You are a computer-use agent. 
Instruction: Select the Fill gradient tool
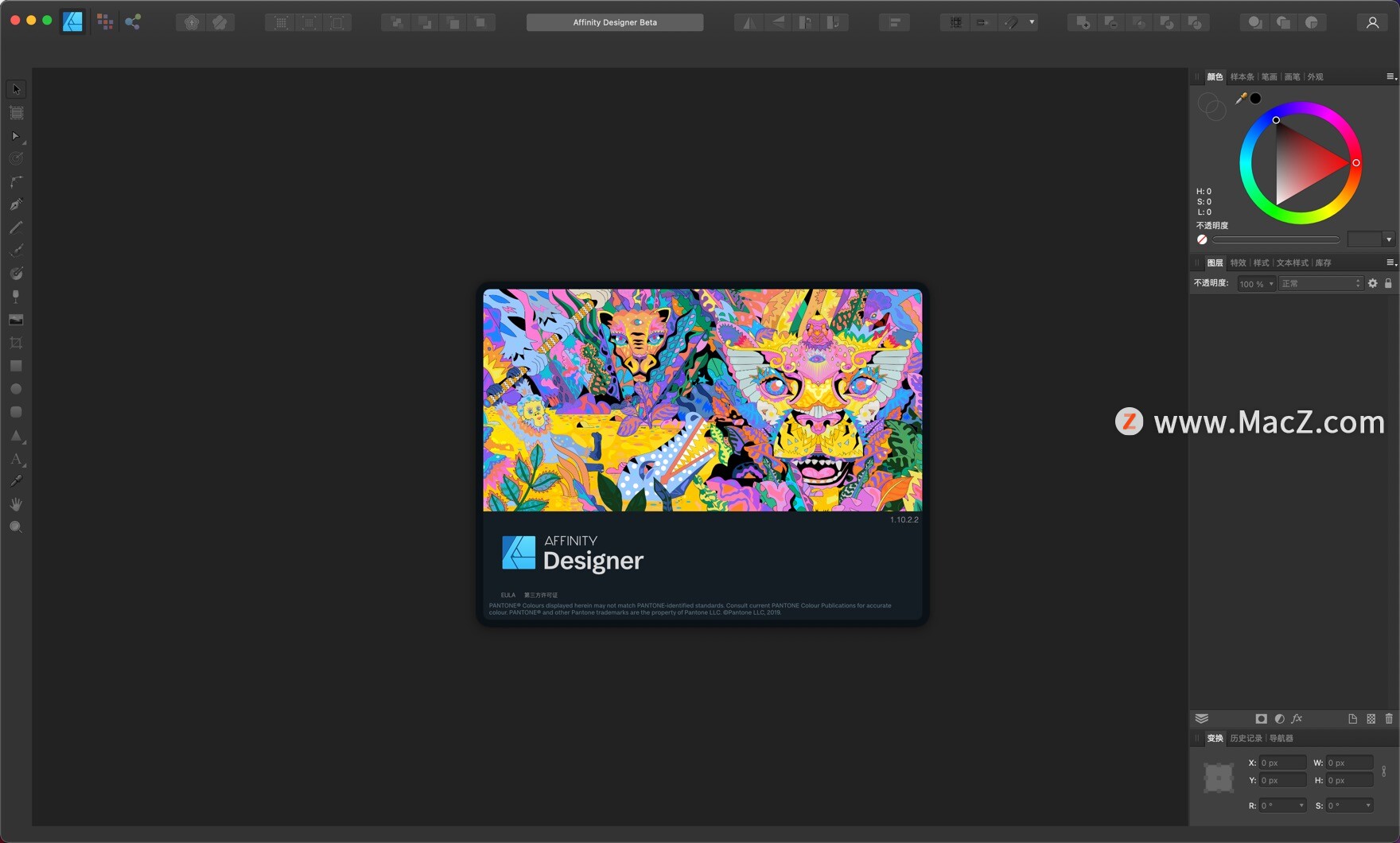[x=16, y=274]
